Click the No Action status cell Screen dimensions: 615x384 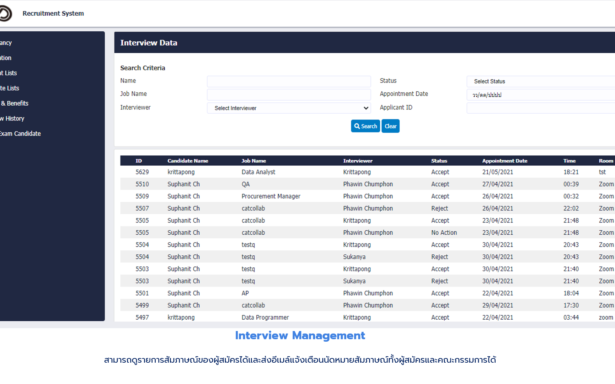[444, 233]
